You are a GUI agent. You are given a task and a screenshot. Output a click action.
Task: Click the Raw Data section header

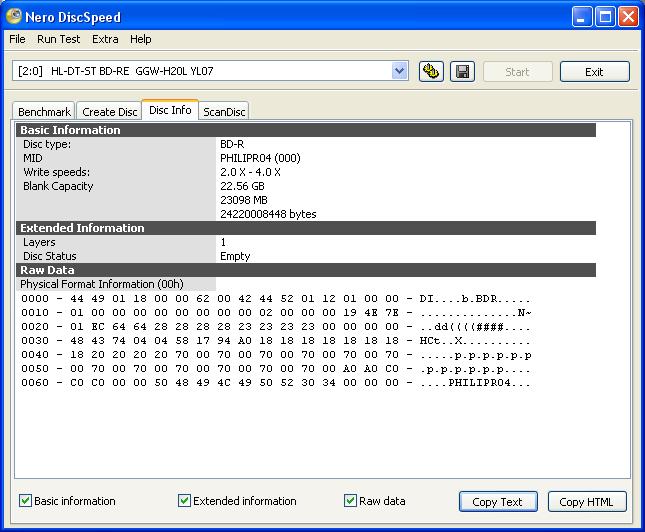tap(306, 270)
